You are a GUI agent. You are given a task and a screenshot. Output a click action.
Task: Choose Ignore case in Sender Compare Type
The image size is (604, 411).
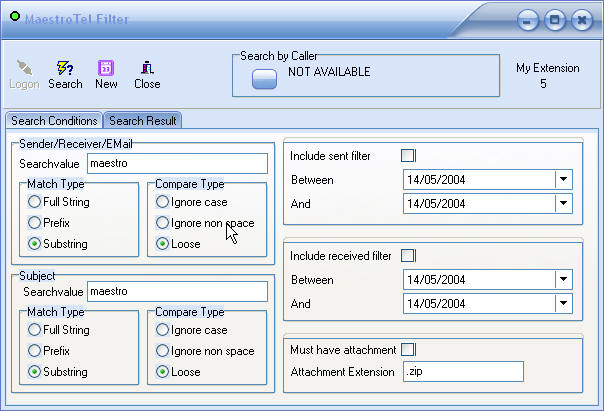click(162, 201)
